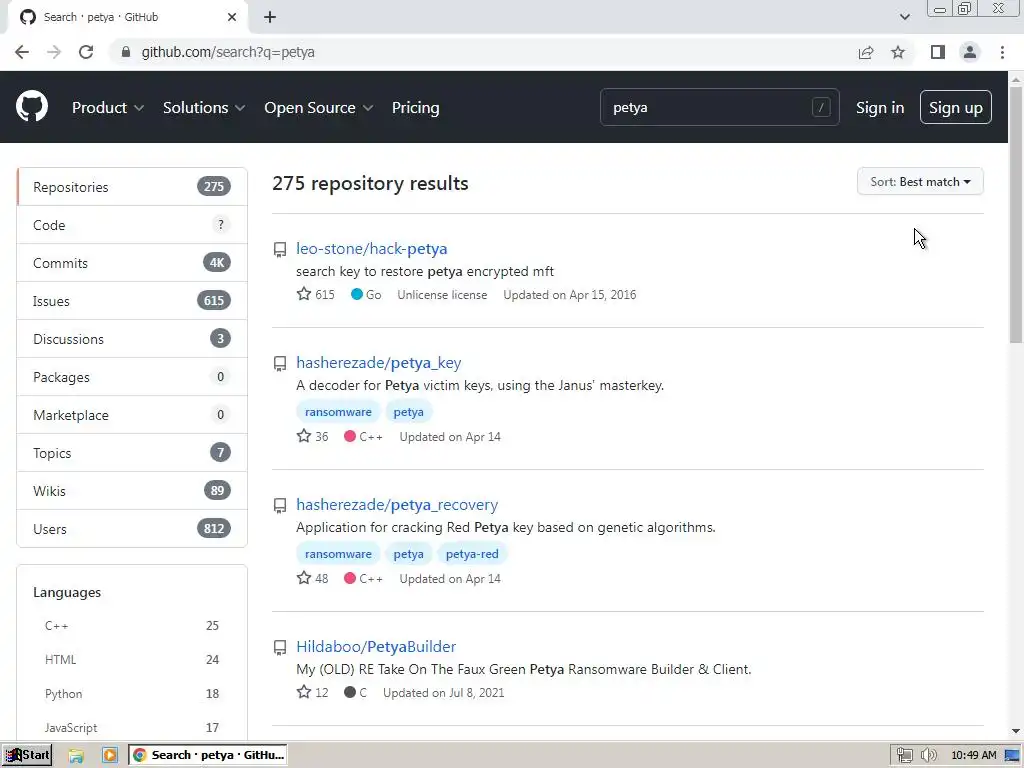Click star icon for hasherezade/petya_key
Screen dimensions: 1024x768
click(304, 436)
